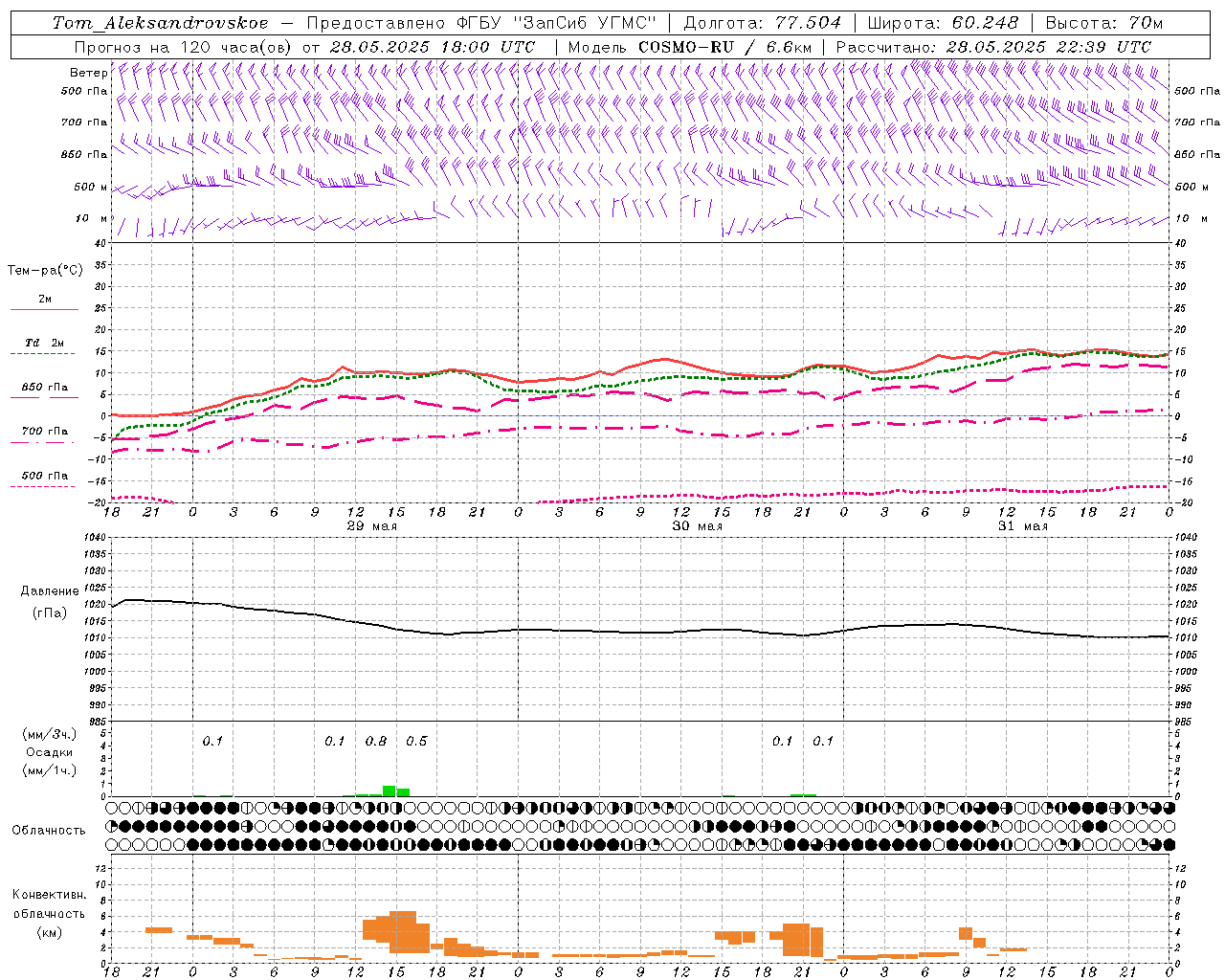Click the Осадки precipitation label
Image resolution: width=1225 pixels, height=980 pixels.
point(49,752)
